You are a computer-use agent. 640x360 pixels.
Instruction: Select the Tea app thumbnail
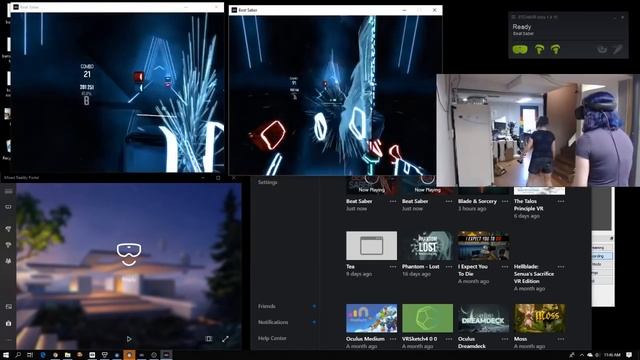[371, 246]
